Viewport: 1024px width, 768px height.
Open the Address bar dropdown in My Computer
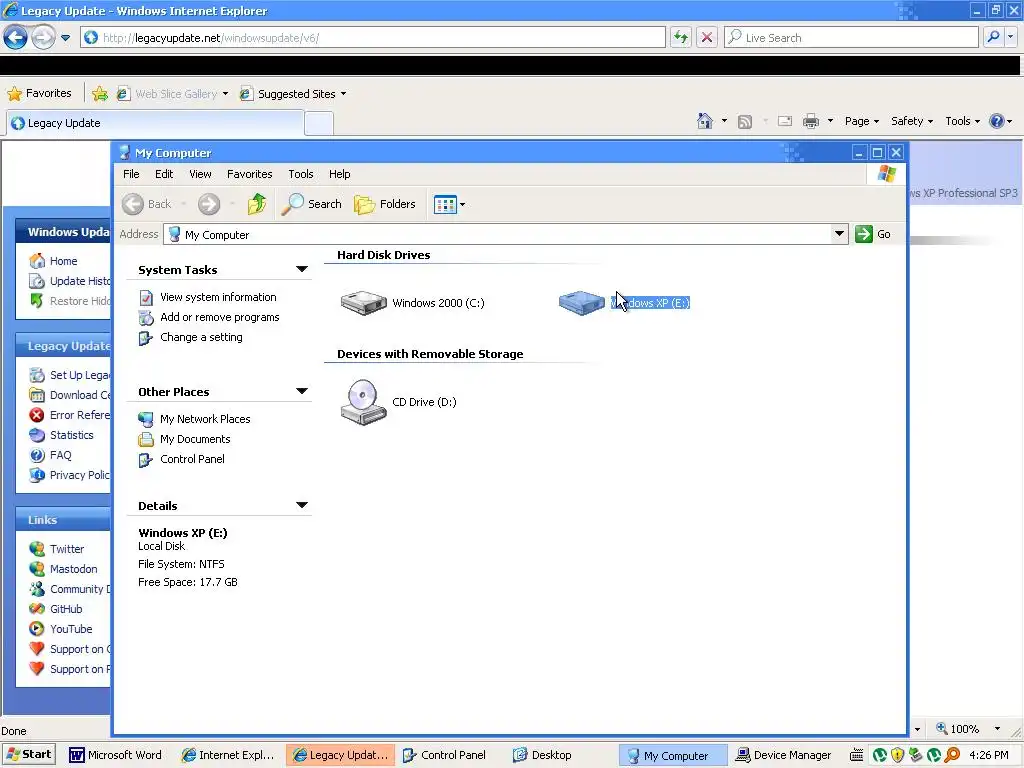(839, 234)
